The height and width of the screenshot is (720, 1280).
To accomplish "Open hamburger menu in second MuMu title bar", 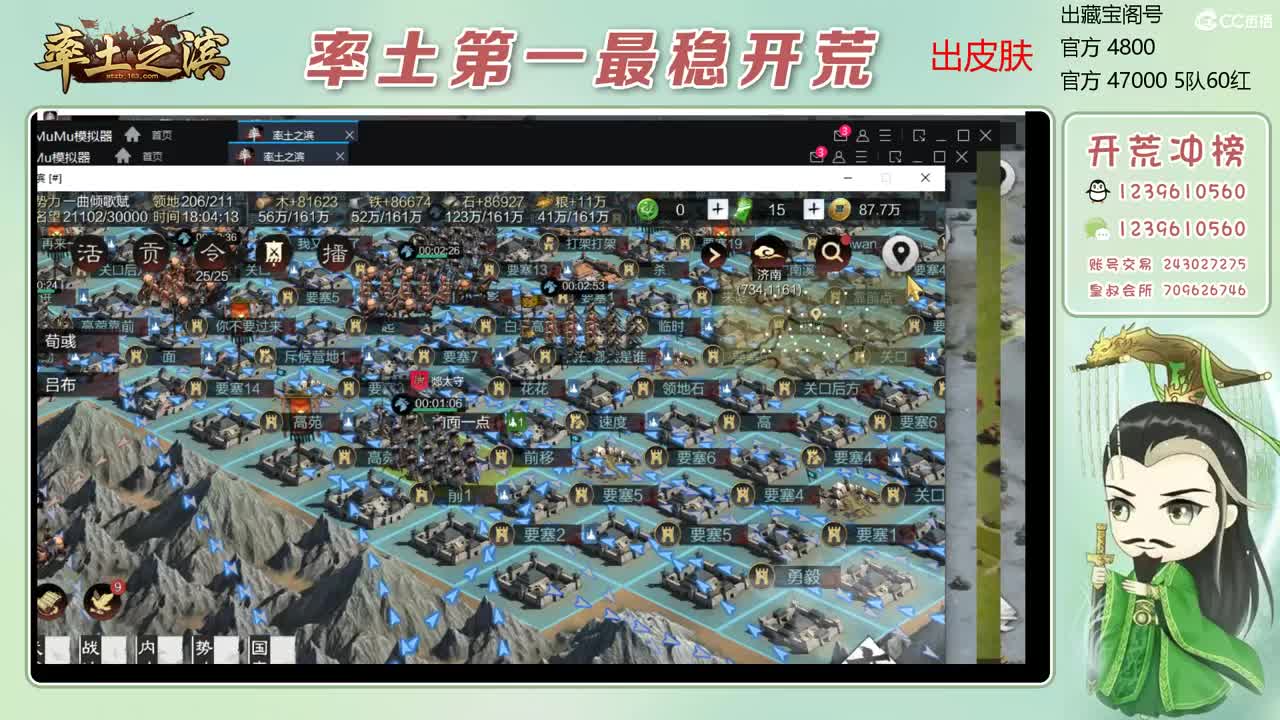I will coord(861,157).
